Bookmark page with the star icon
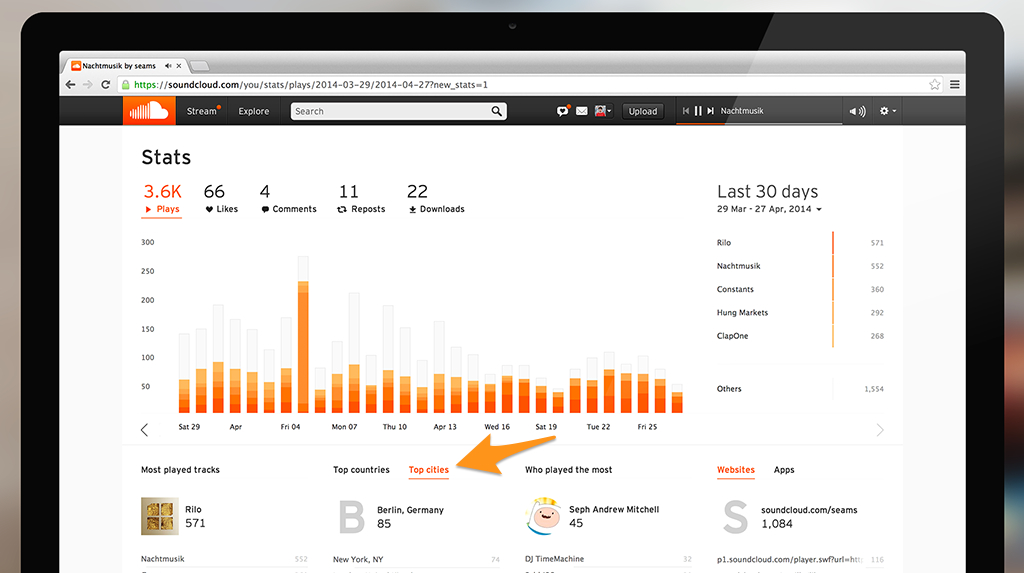The image size is (1024, 573). click(x=935, y=84)
